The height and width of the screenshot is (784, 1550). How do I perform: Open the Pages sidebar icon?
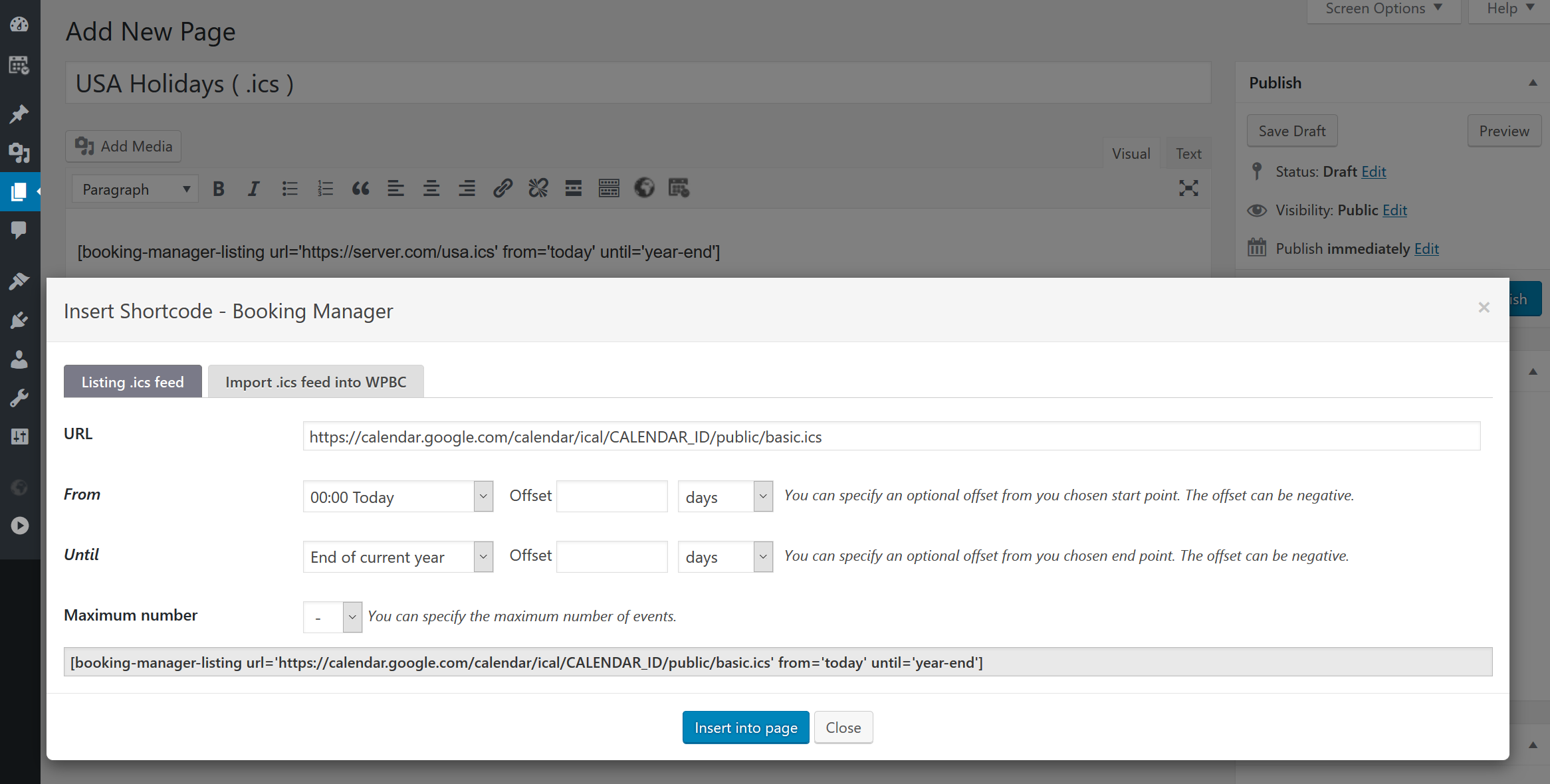click(19, 192)
